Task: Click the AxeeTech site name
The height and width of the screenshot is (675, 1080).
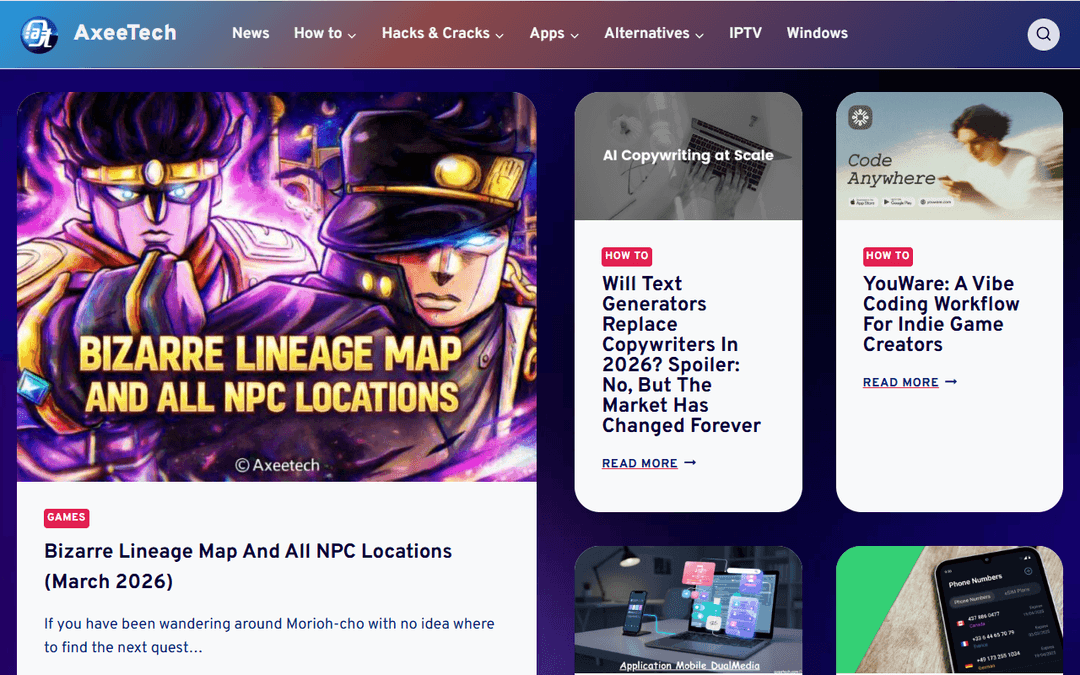Action: coord(125,32)
